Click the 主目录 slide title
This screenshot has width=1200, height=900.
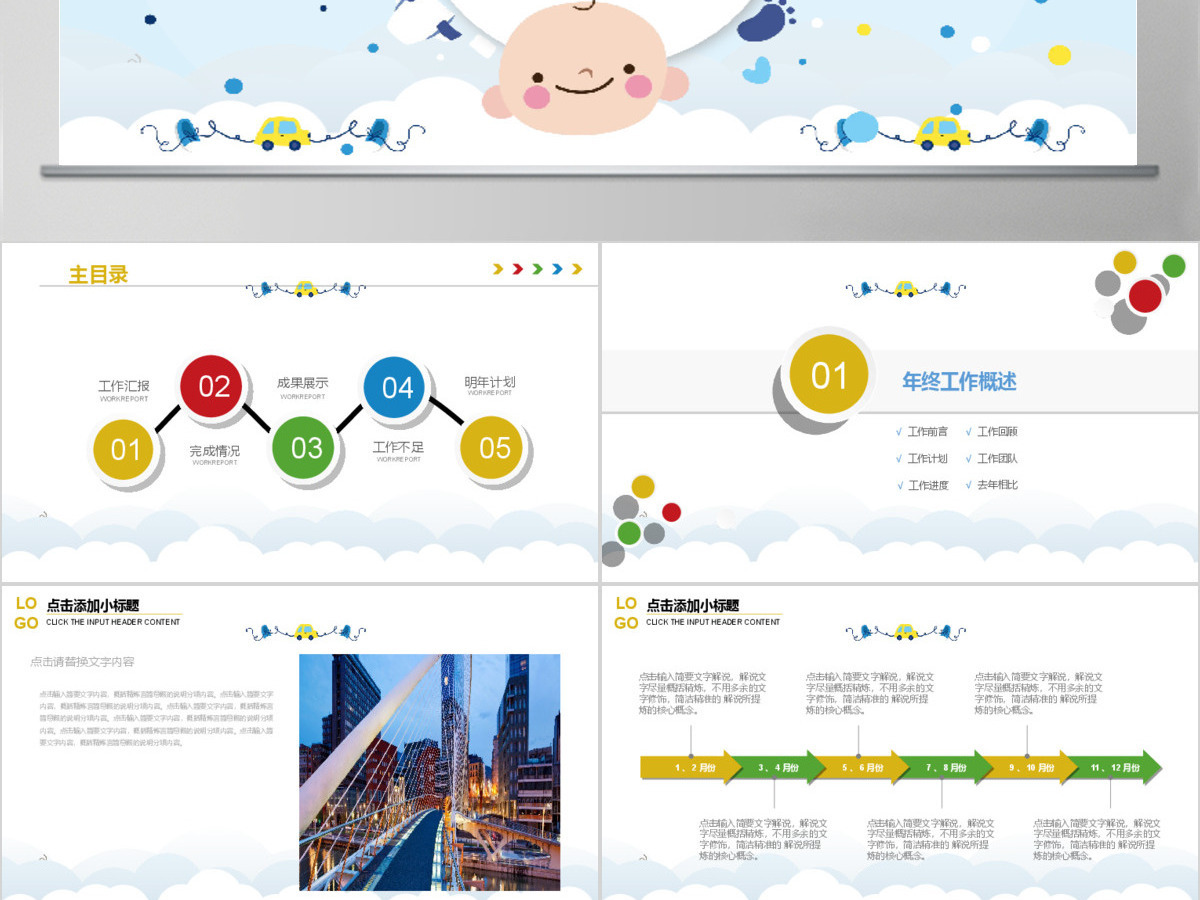[x=98, y=274]
